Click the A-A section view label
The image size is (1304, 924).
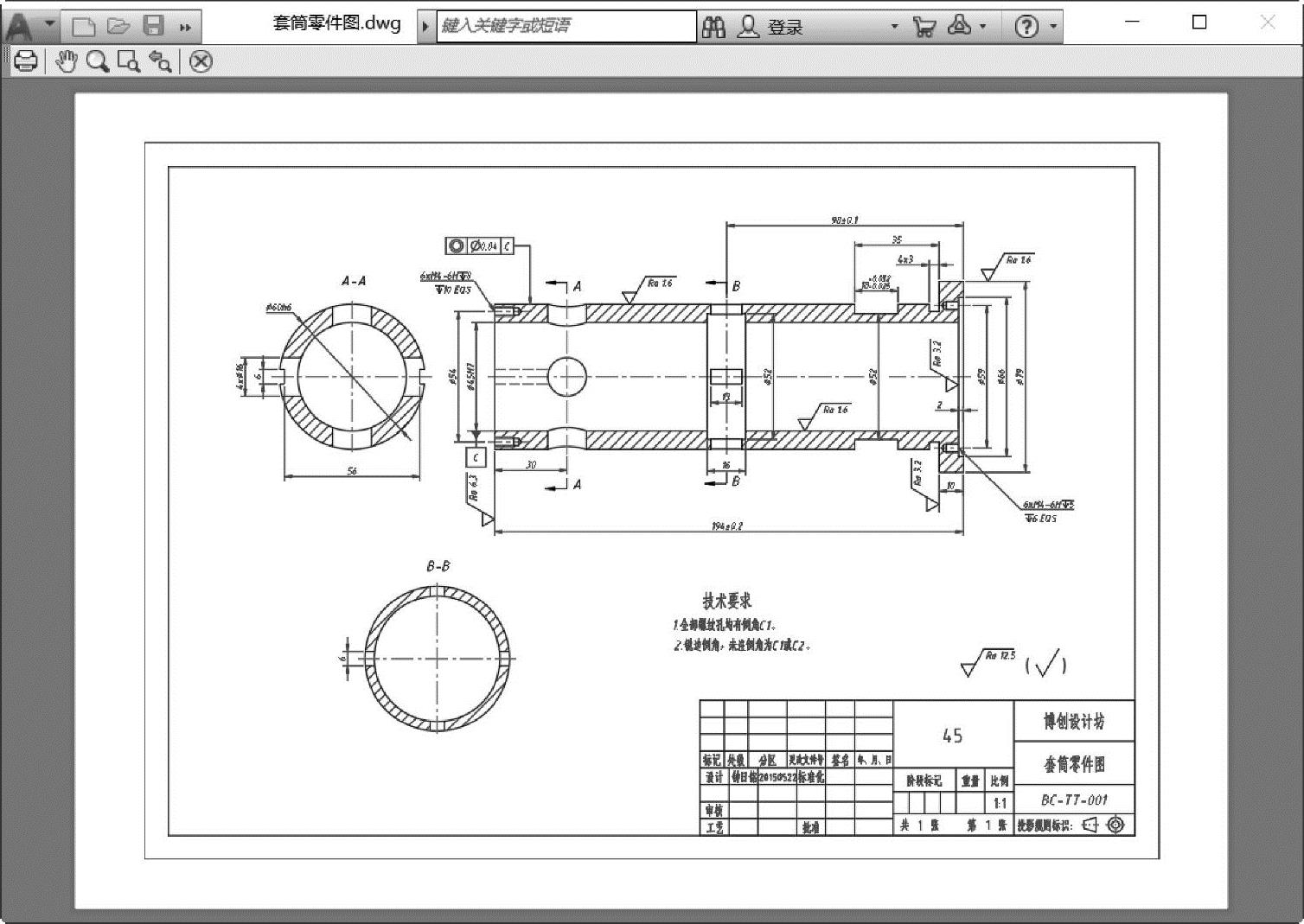(354, 281)
